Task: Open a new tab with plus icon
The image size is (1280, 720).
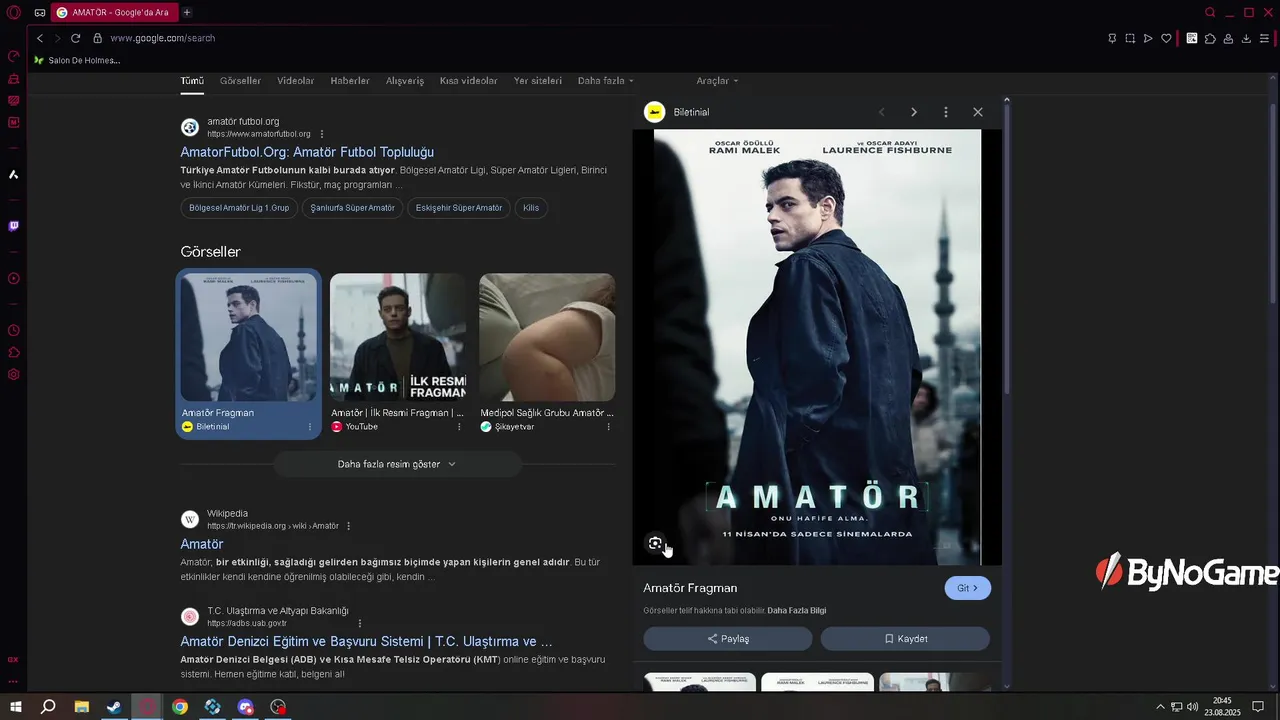Action: (186, 12)
